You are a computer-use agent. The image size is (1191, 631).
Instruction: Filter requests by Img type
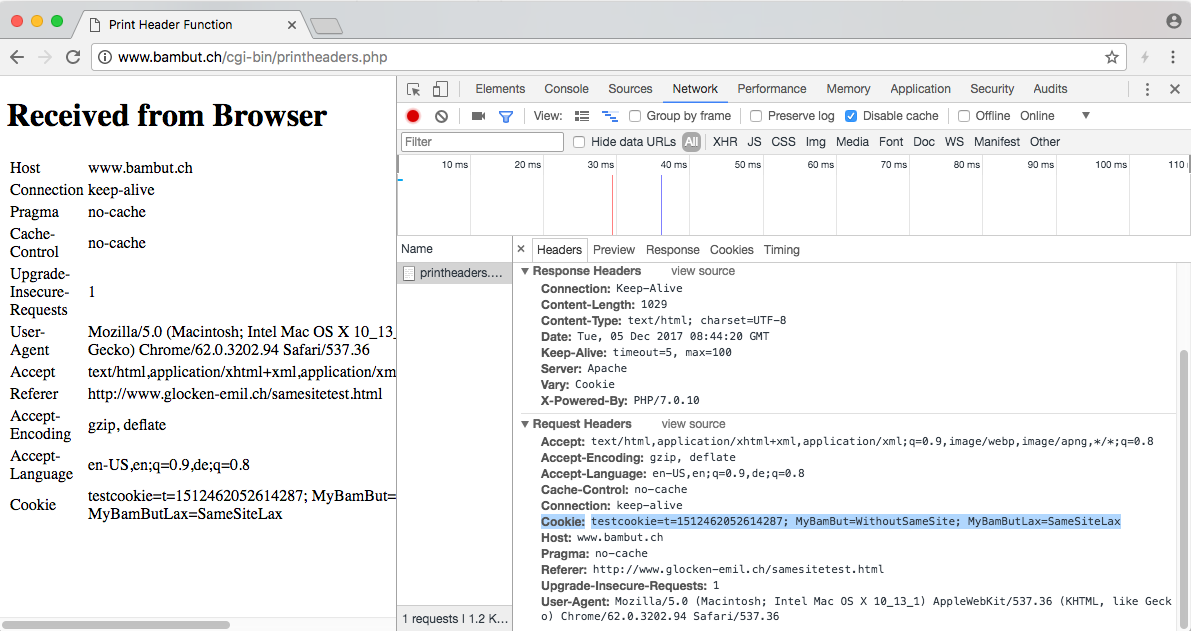[x=815, y=142]
